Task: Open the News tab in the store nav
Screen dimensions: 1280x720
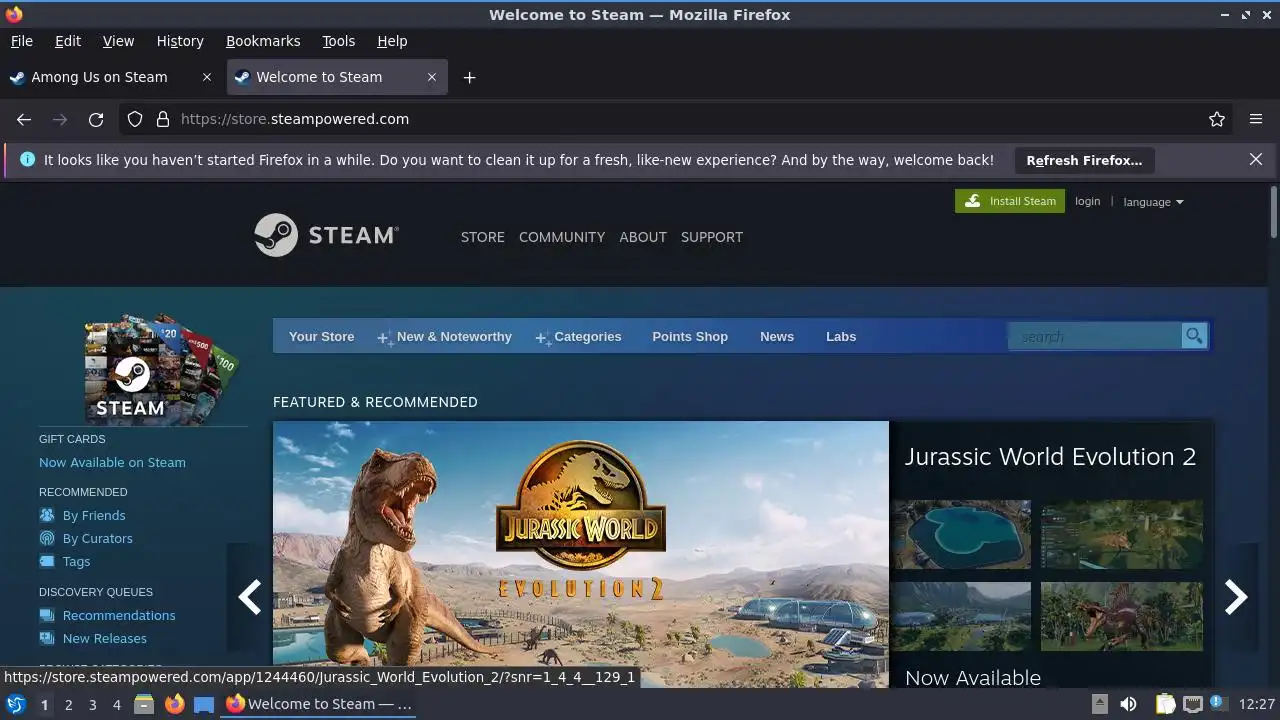Action: pyautogui.click(x=777, y=337)
